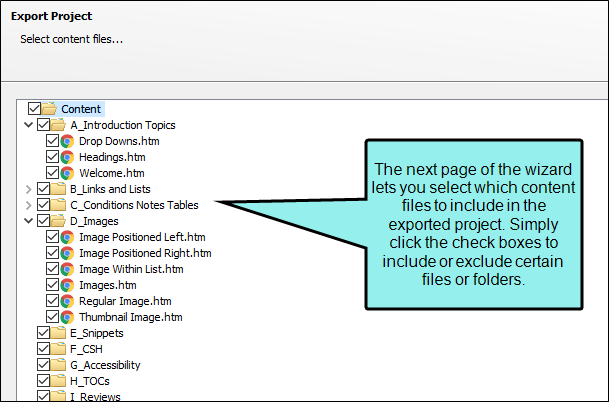The height and width of the screenshot is (402, 609).
Task: Click the Chrome icon beside Images.htm
Action: click(67, 285)
